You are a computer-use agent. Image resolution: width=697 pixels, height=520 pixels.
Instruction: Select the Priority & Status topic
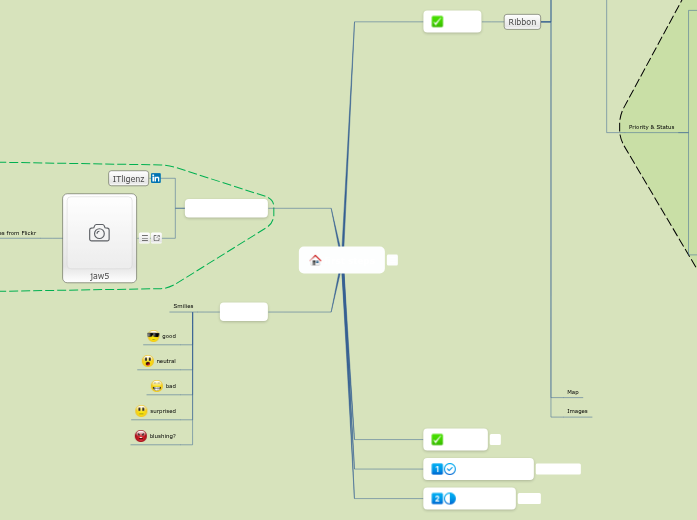coord(651,127)
